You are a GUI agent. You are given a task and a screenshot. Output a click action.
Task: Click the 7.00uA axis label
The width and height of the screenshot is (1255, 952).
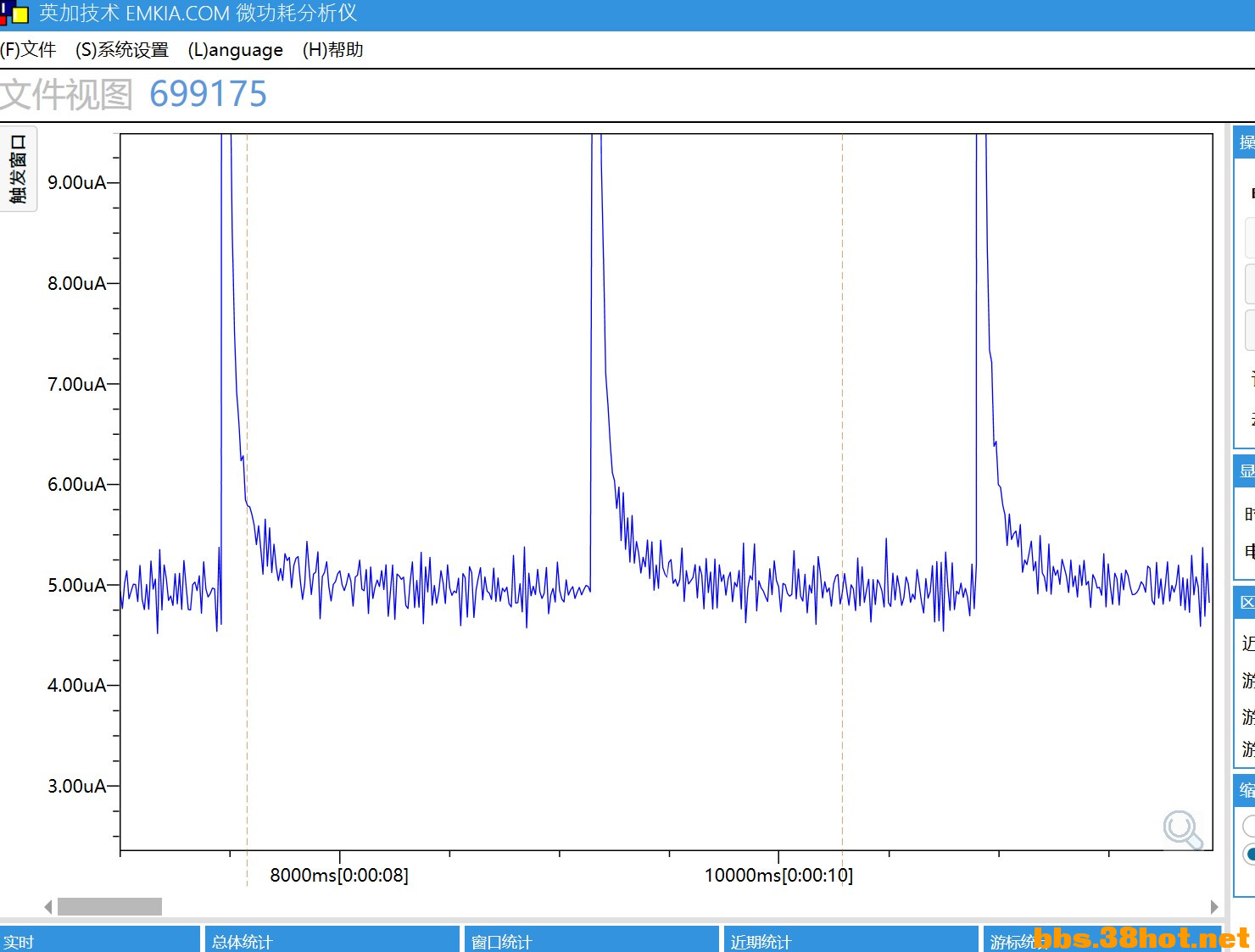click(77, 384)
